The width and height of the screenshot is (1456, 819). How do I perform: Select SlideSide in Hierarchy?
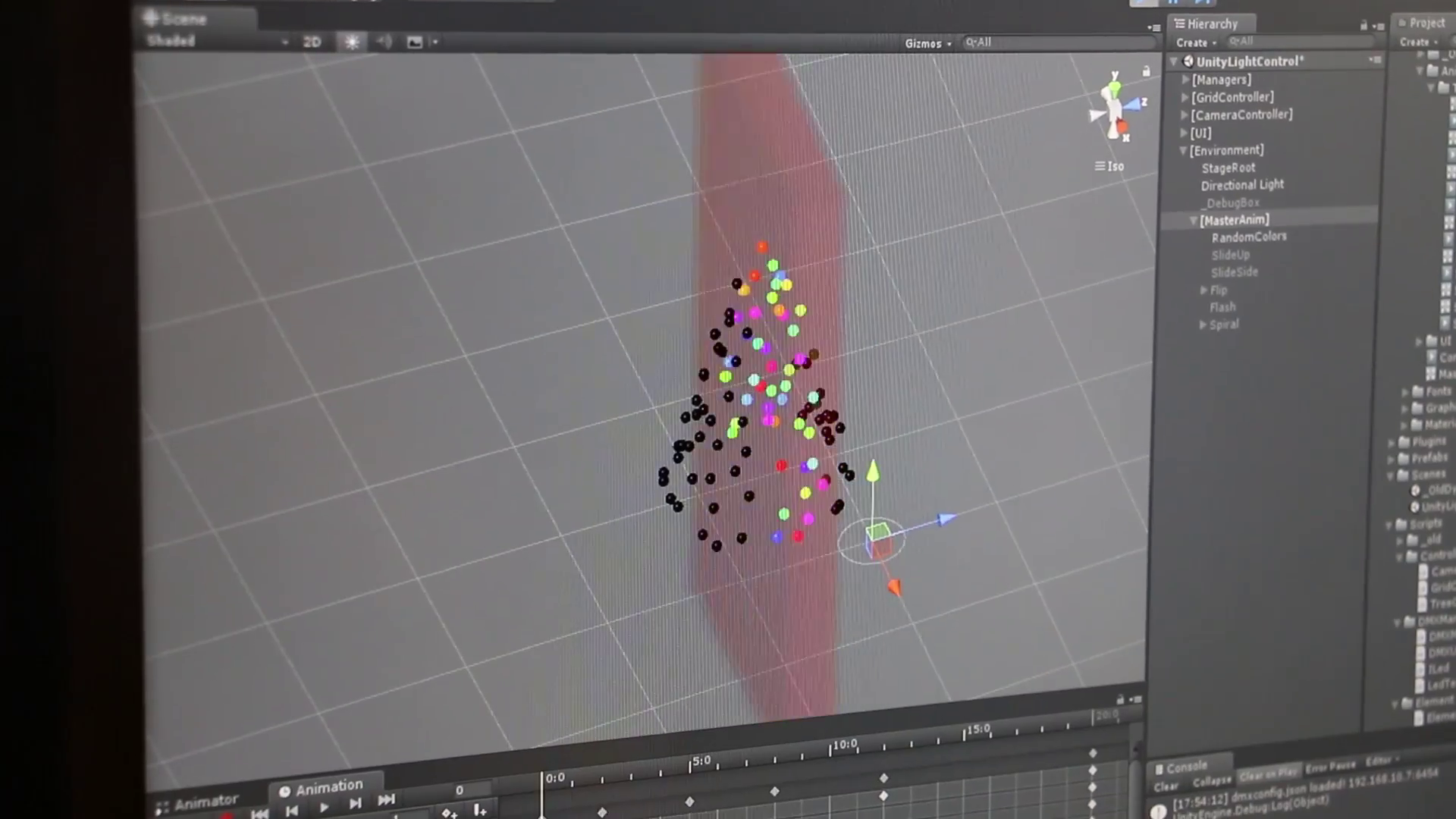point(1234,272)
